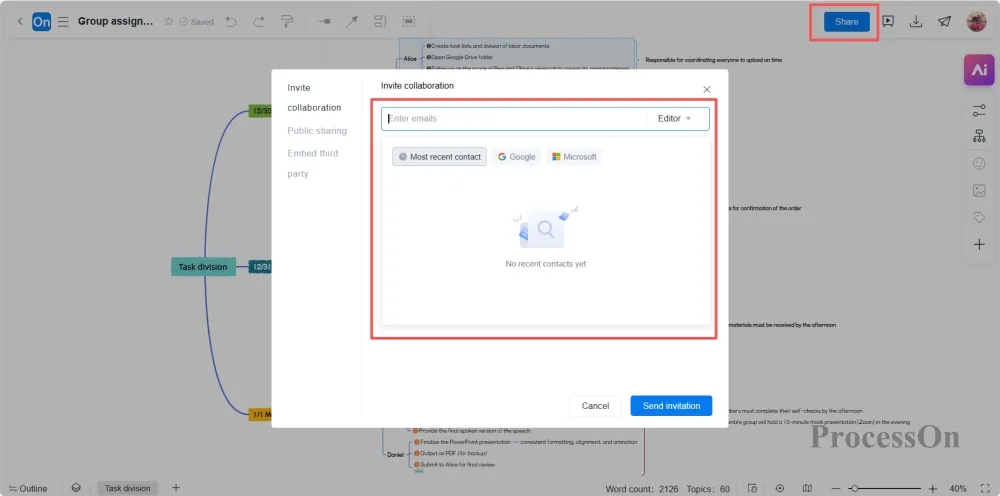Click the download/export icon in top bar
Screen dimensions: 1000x496
point(916,21)
